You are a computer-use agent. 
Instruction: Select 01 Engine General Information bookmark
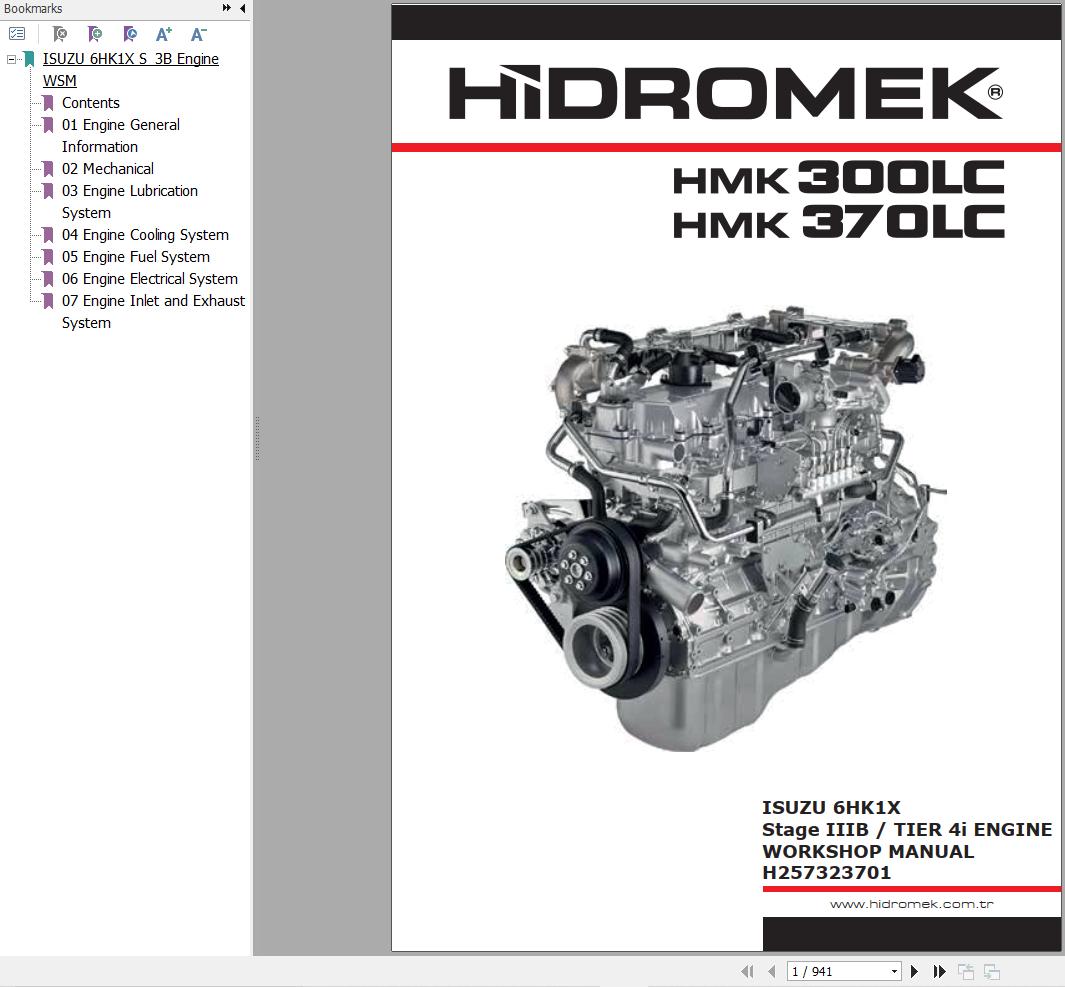[120, 125]
